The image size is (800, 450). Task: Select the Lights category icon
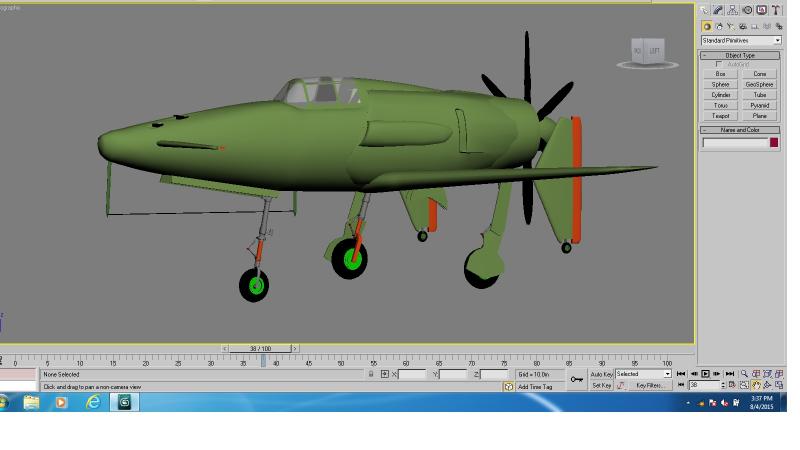731,27
